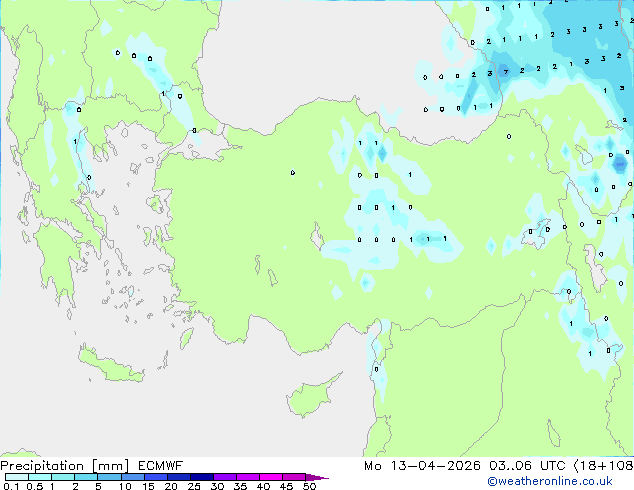This screenshot has height=490, width=634.
Task: Click the '[mm]' unit label
Action: (x=111, y=466)
